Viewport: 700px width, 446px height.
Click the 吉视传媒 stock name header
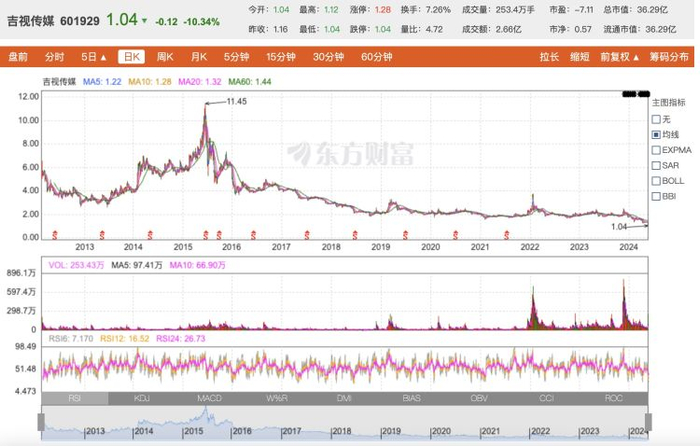(30, 21)
